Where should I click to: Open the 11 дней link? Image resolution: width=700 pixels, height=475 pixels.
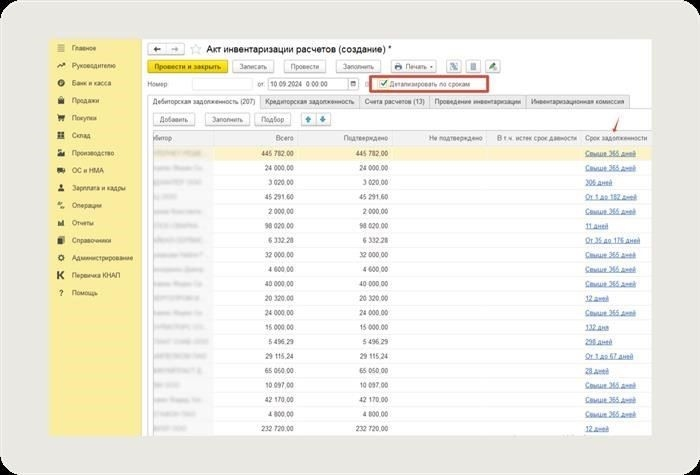click(x=596, y=226)
